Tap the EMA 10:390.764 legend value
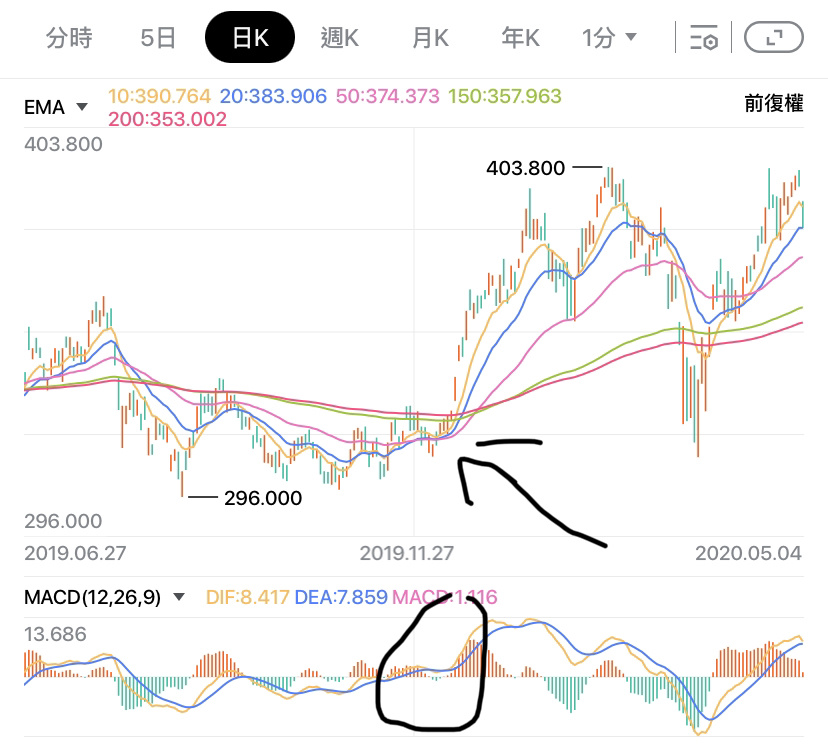The height and width of the screenshot is (746, 828). point(160,97)
